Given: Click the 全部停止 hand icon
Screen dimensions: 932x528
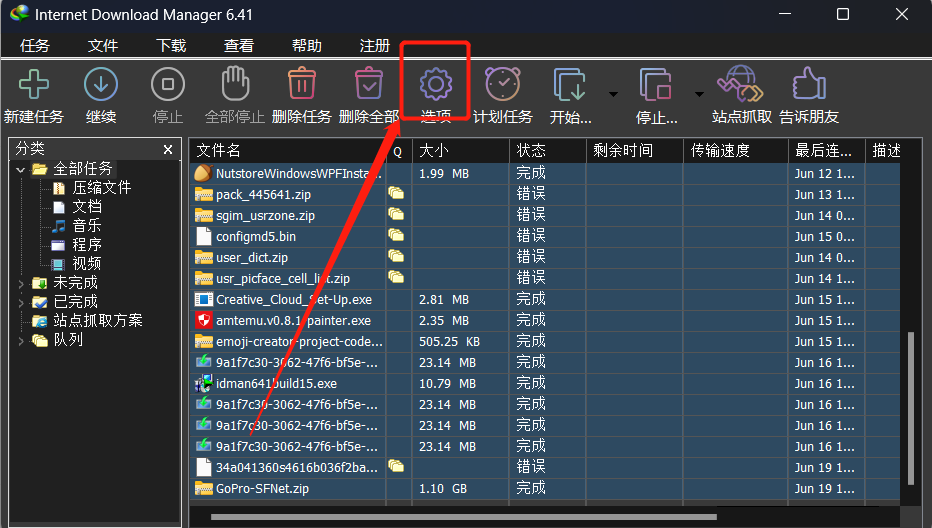Looking at the screenshot, I should 235,83.
